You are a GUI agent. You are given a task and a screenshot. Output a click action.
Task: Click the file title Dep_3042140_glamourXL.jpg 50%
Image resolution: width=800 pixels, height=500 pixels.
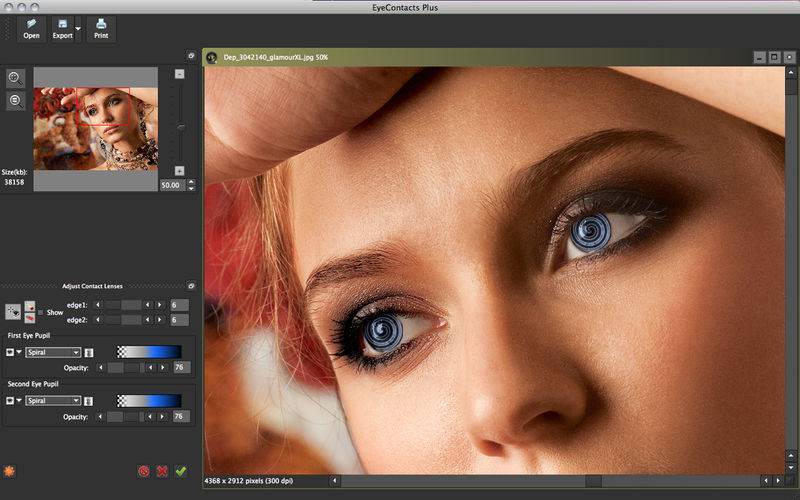coord(276,58)
